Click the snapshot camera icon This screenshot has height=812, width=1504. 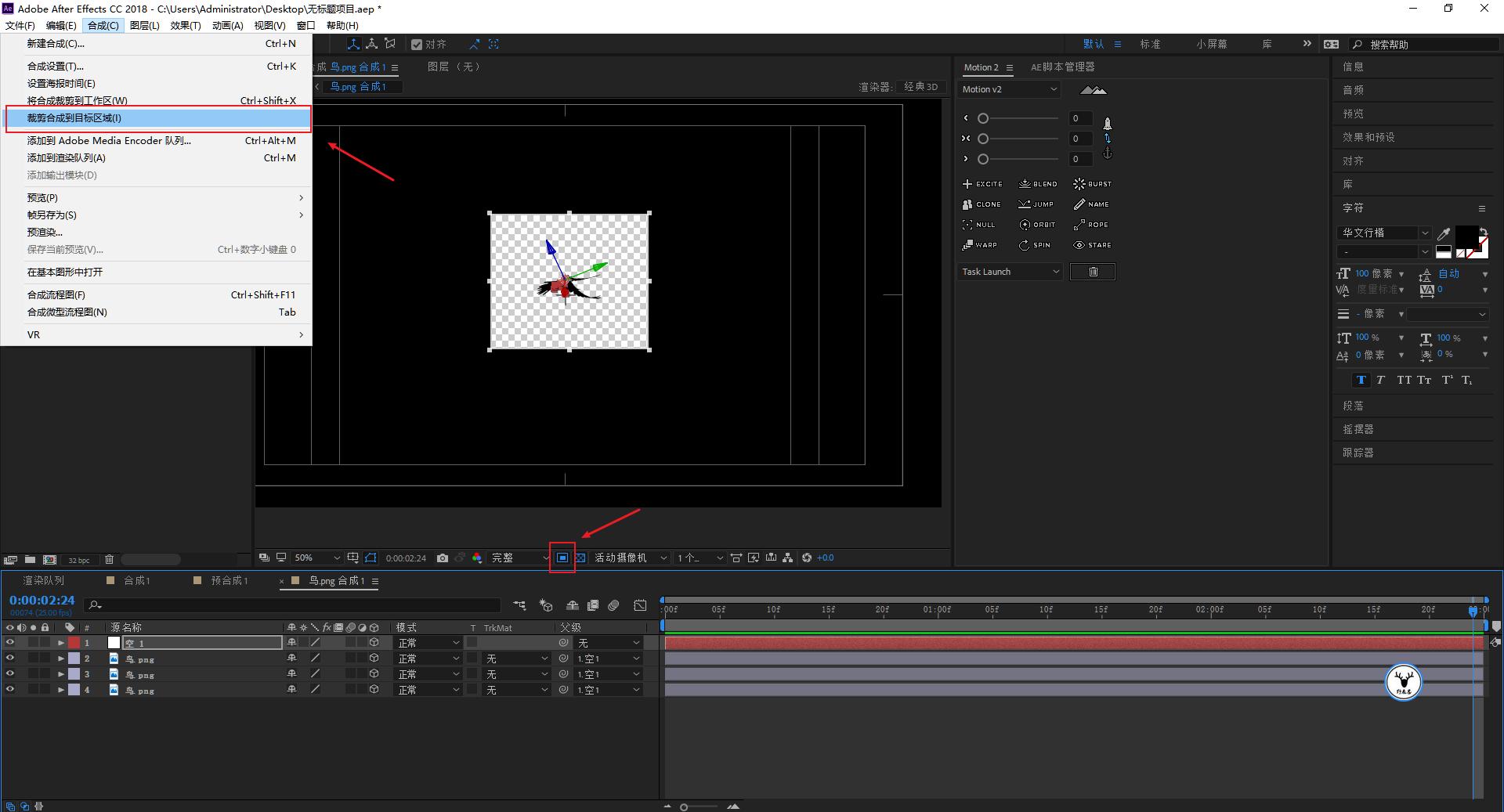click(x=443, y=558)
